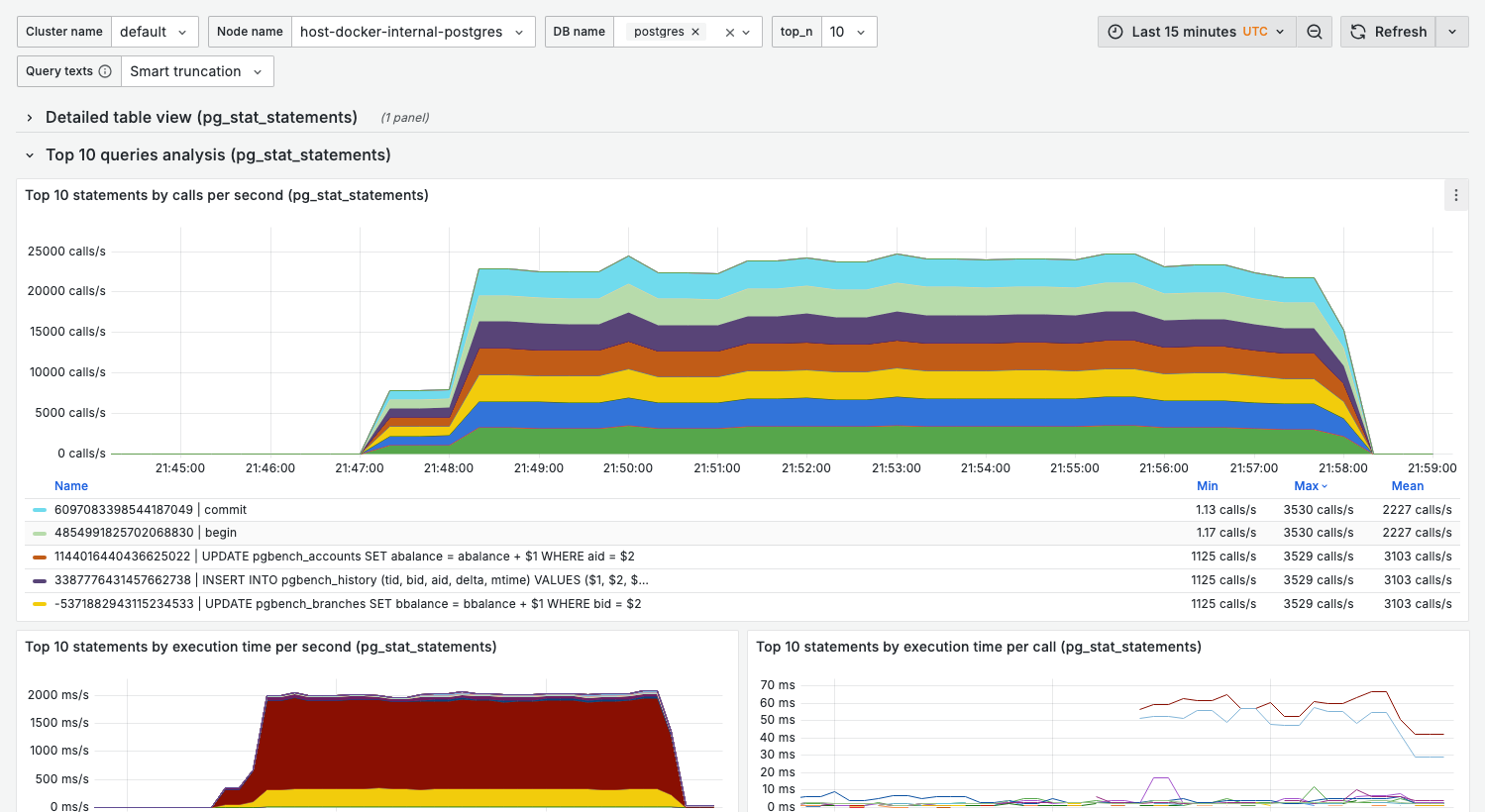The image size is (1485, 812).
Task: Open the kebab menu on the calls panel
Action: click(1455, 195)
